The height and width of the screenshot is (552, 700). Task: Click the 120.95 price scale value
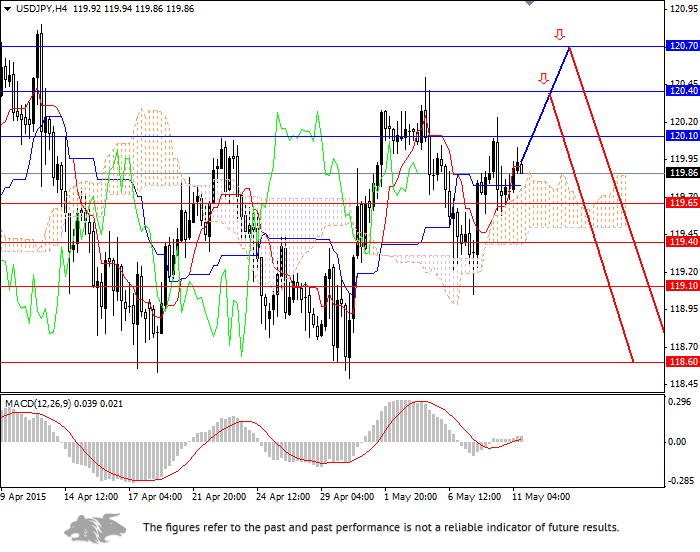tap(684, 8)
